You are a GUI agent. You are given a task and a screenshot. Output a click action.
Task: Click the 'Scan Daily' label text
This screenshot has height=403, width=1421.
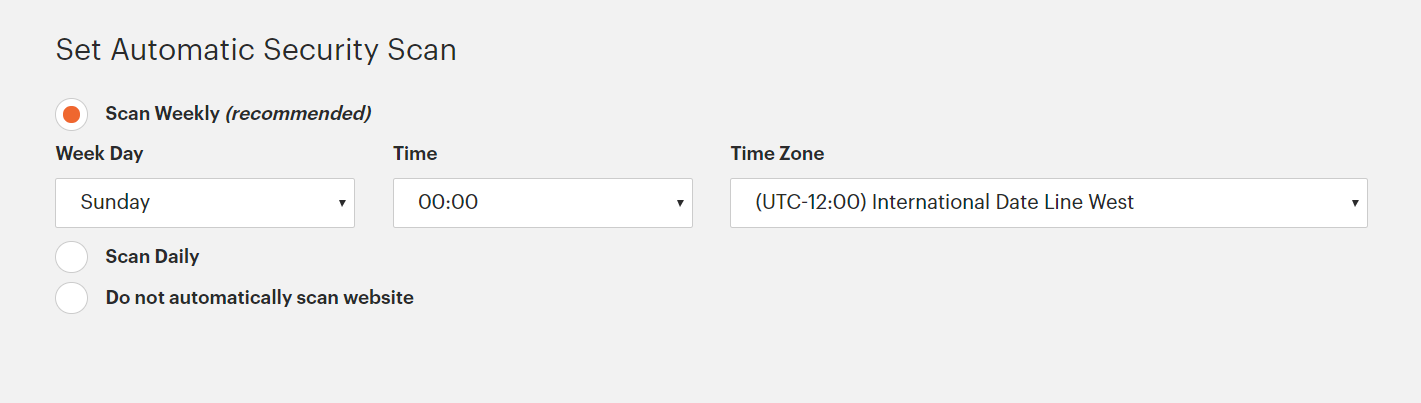tap(153, 257)
